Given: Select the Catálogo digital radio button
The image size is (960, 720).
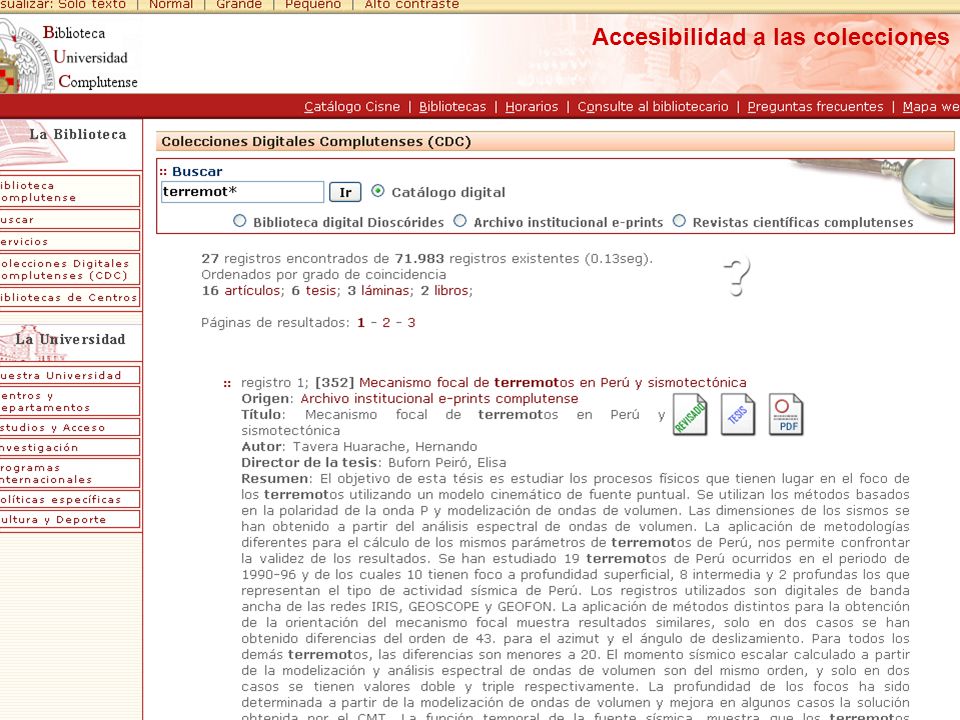Looking at the screenshot, I should [x=378, y=191].
